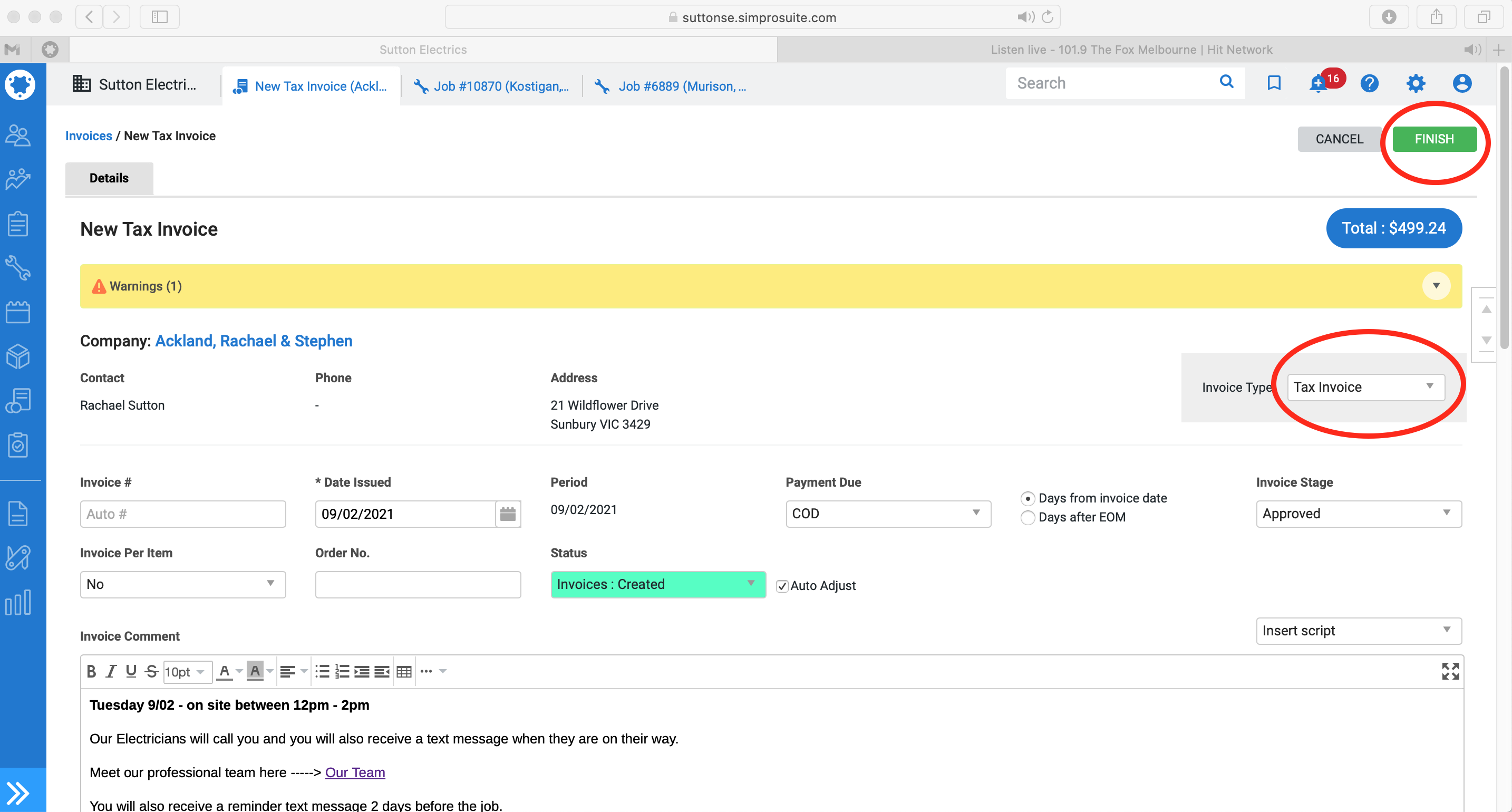Open the Our Team hyperlink

click(355, 772)
